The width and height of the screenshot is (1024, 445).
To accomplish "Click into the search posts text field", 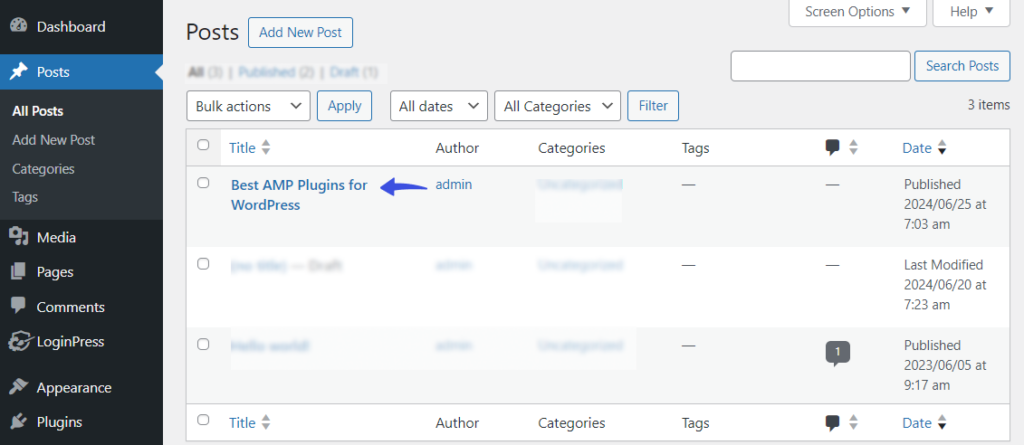I will tap(820, 66).
